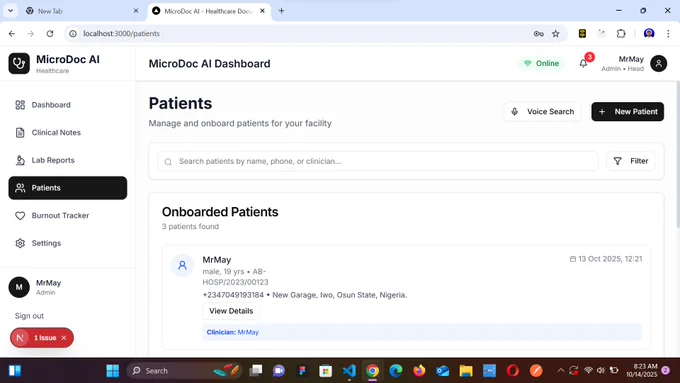Bookmark this page with star
Viewport: 680px width, 383px height.
click(x=556, y=34)
